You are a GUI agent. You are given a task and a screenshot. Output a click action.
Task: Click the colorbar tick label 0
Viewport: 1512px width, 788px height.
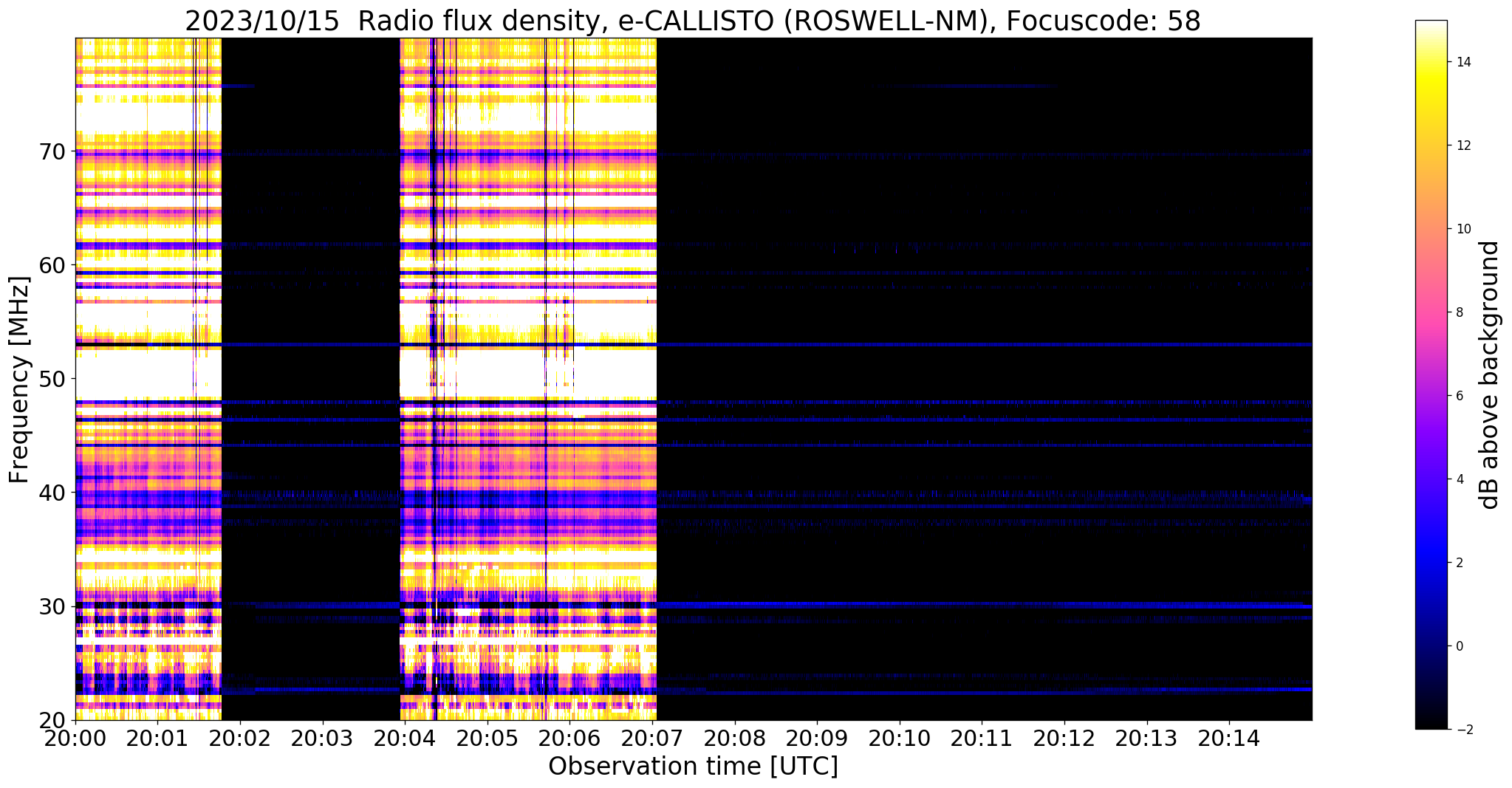pos(1459,646)
